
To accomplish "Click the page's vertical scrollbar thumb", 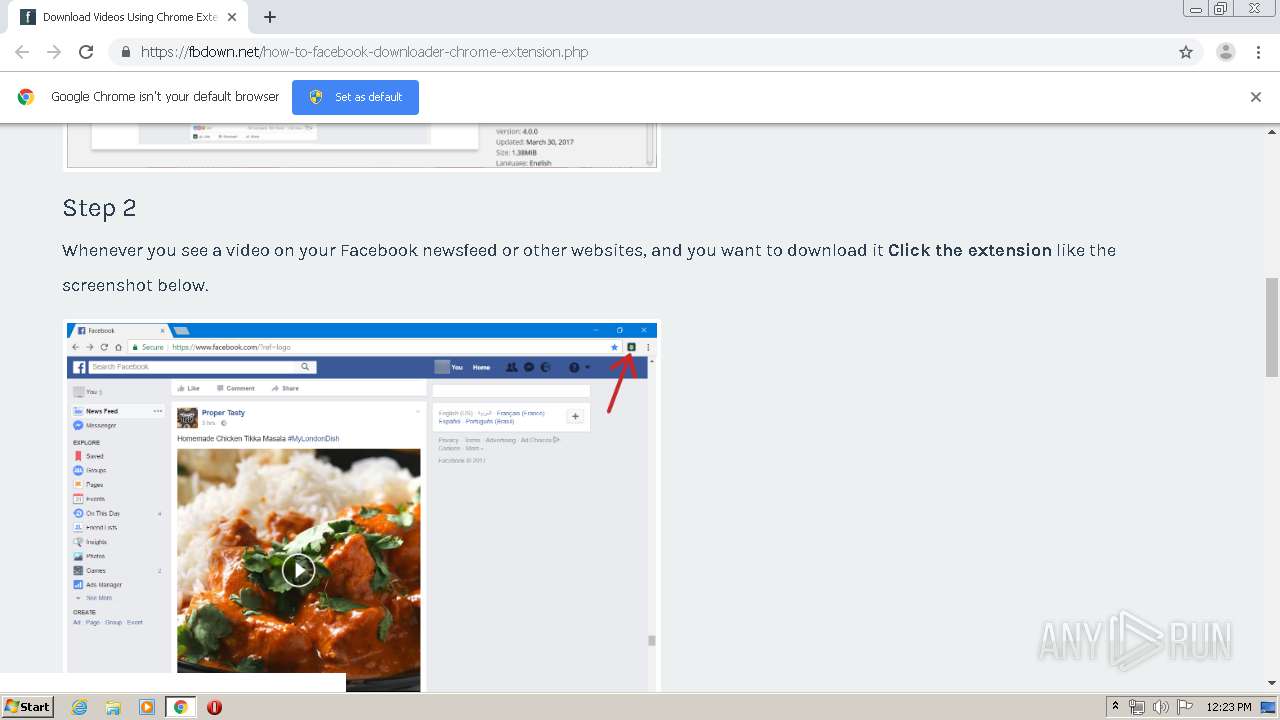I will pos(1272,326).
